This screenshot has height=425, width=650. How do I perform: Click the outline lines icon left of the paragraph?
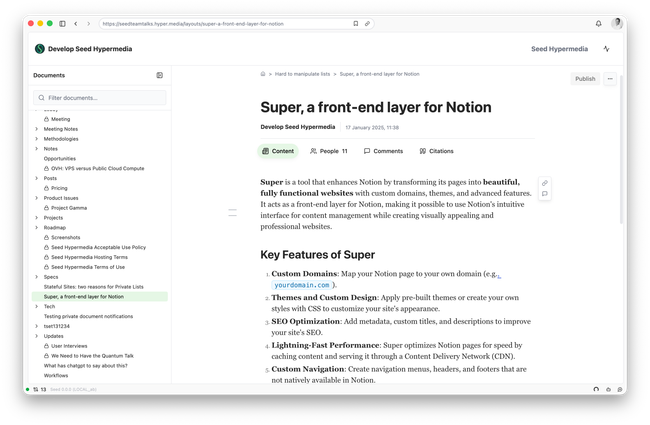(x=233, y=213)
